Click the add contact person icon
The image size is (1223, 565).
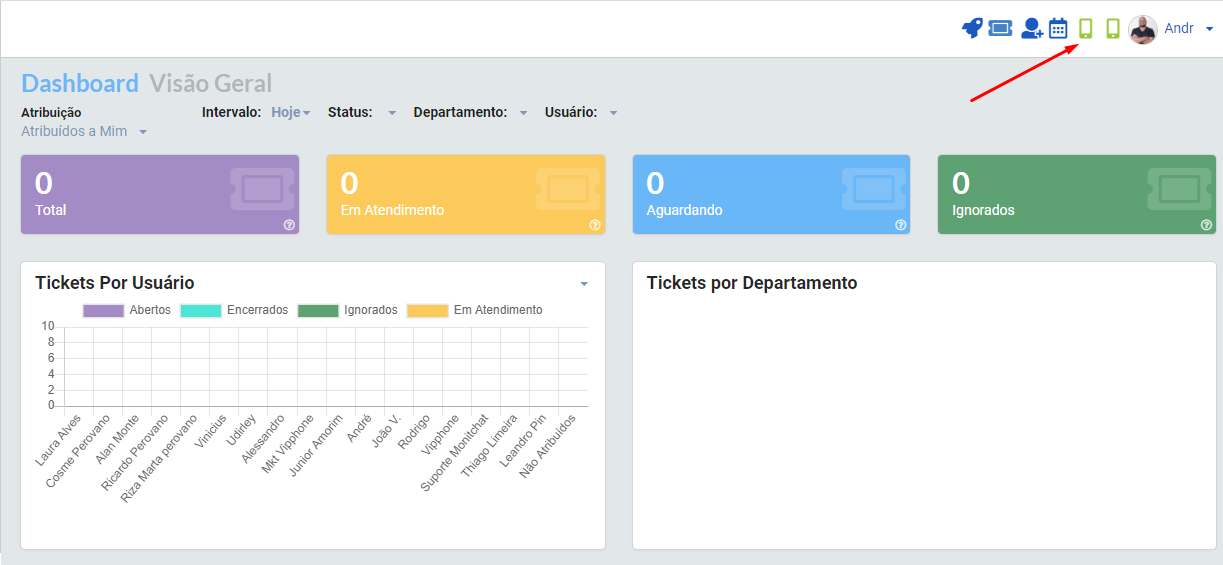tap(1032, 28)
